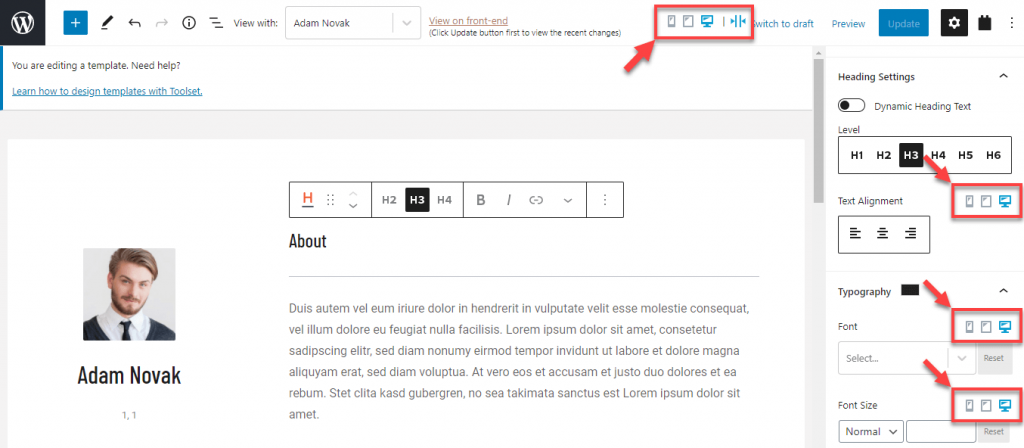Select center text alignment
Image resolution: width=1024 pixels, height=448 pixels.
point(883,233)
